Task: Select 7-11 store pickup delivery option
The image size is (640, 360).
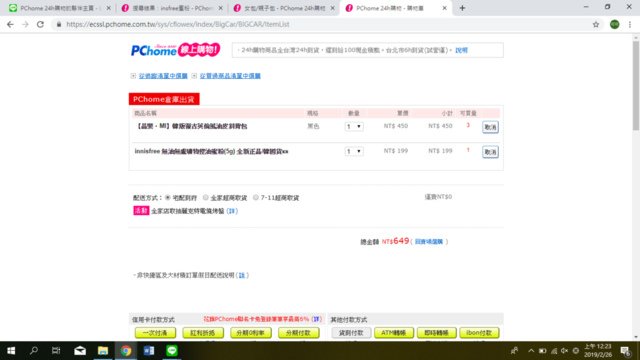Action: [x=256, y=198]
